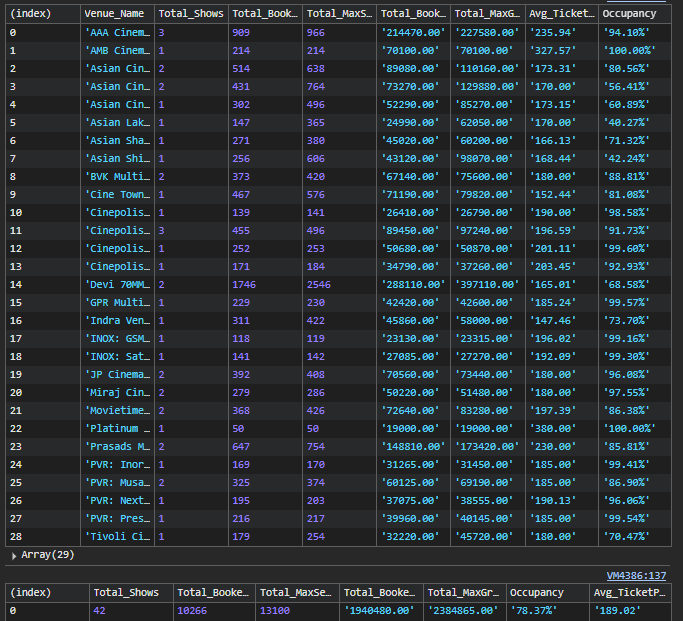
Task: Click the summary booked seats value 10266
Action: tap(192, 611)
